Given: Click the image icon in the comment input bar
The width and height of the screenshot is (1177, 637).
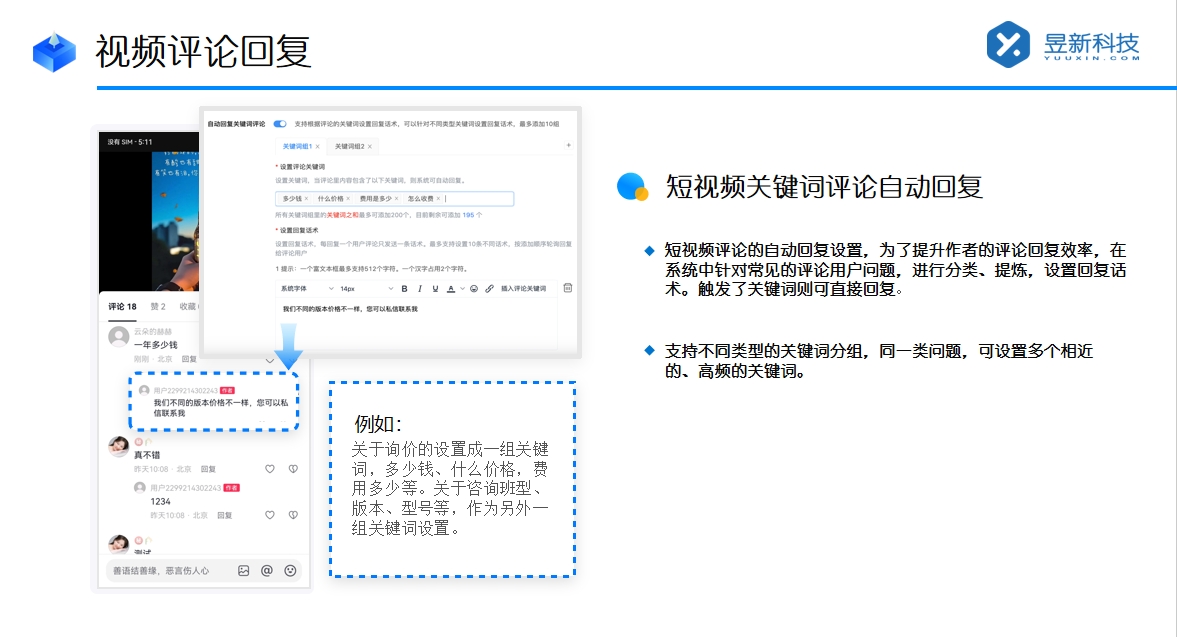Looking at the screenshot, I should pos(243,569).
